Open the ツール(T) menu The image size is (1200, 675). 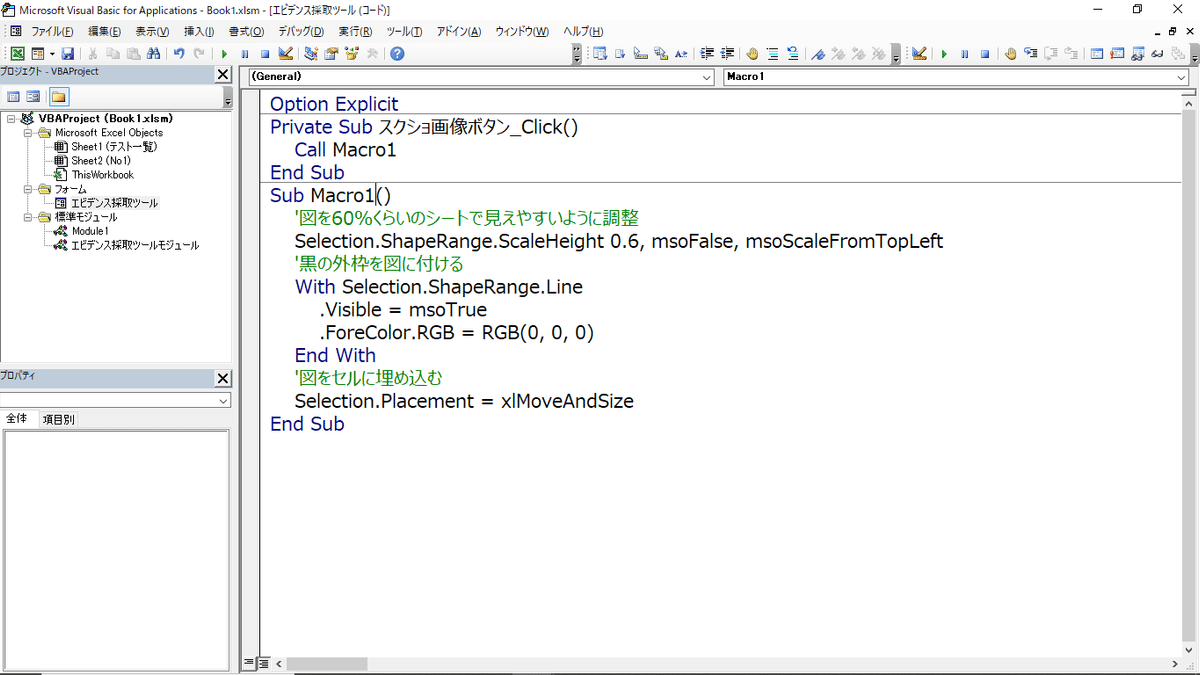pos(404,32)
